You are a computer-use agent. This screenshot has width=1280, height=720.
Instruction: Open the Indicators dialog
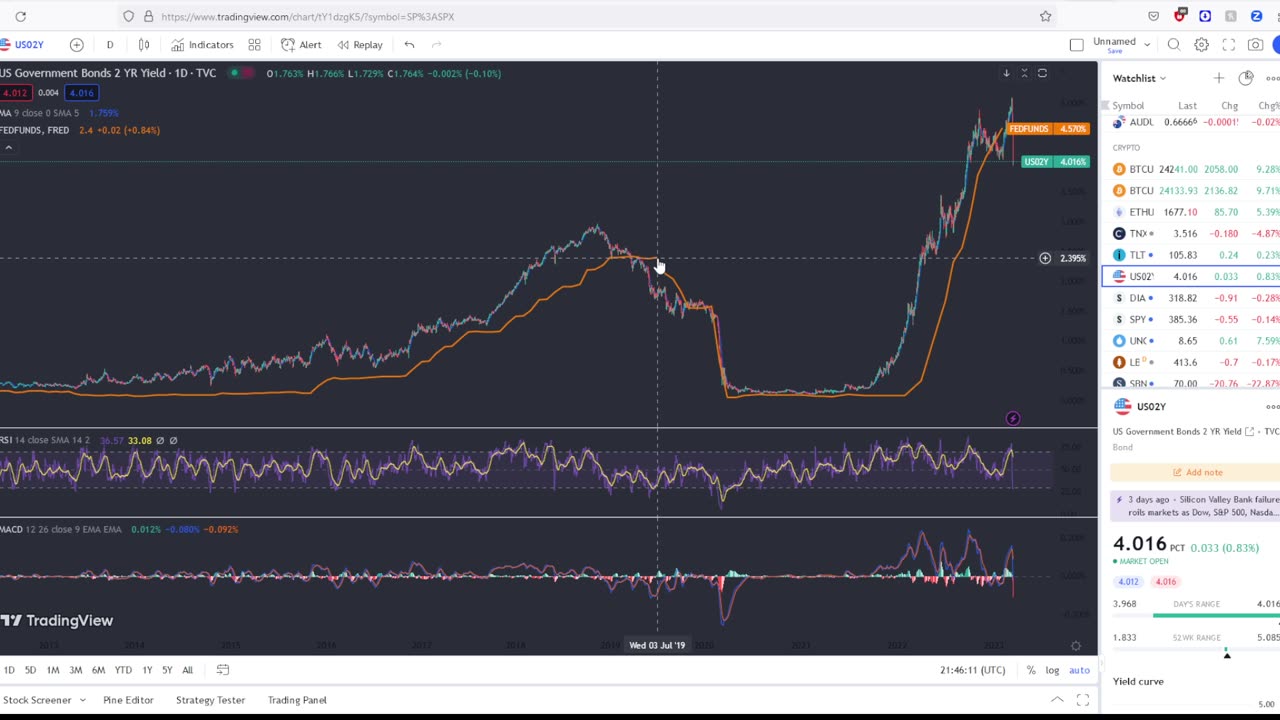pyautogui.click(x=202, y=45)
